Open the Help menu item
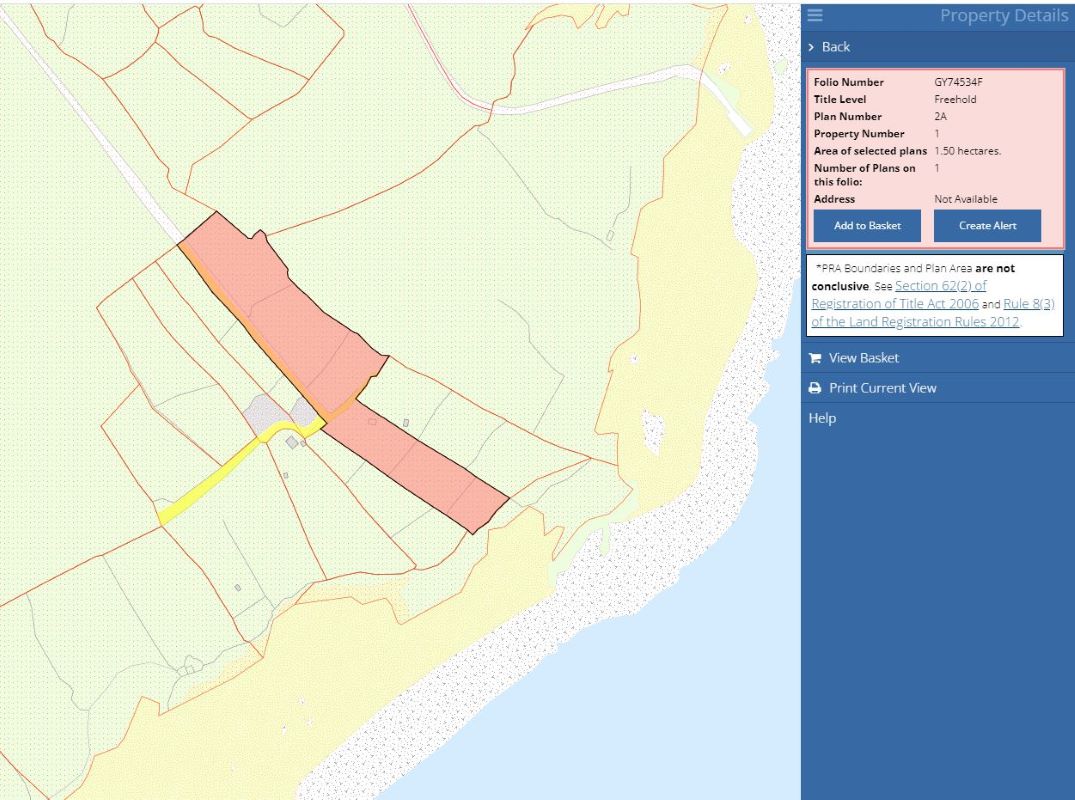This screenshot has width=1075, height=800. [x=822, y=418]
